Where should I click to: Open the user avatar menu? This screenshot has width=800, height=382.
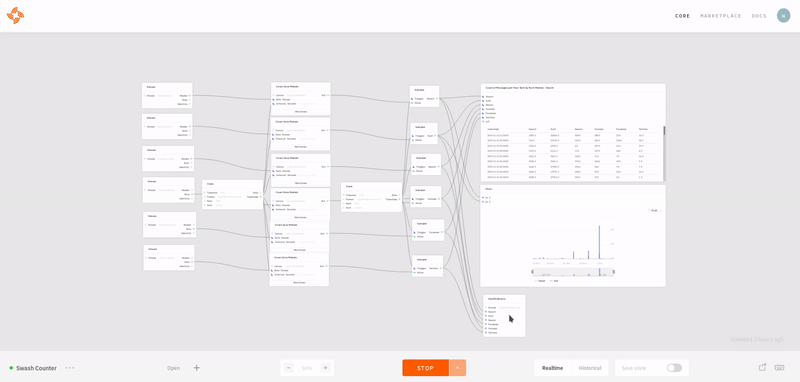click(x=783, y=15)
